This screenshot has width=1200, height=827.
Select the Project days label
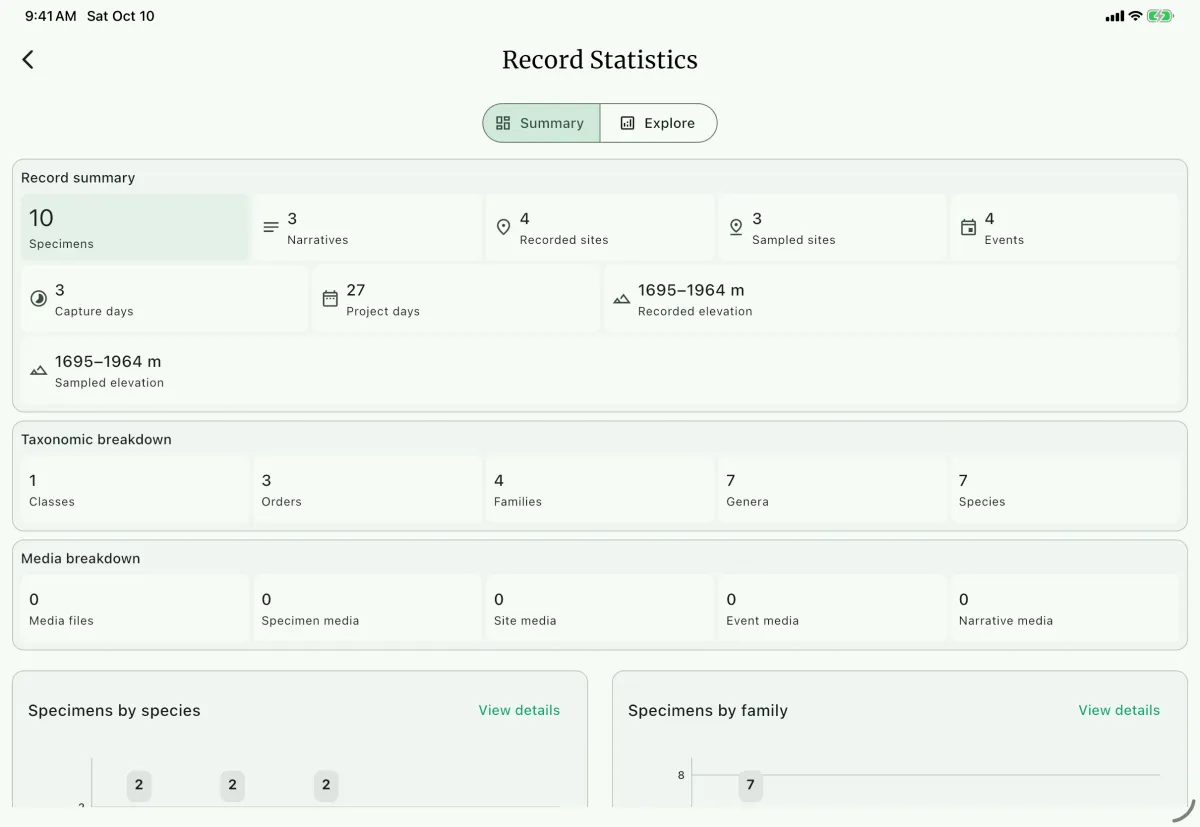[x=383, y=311]
